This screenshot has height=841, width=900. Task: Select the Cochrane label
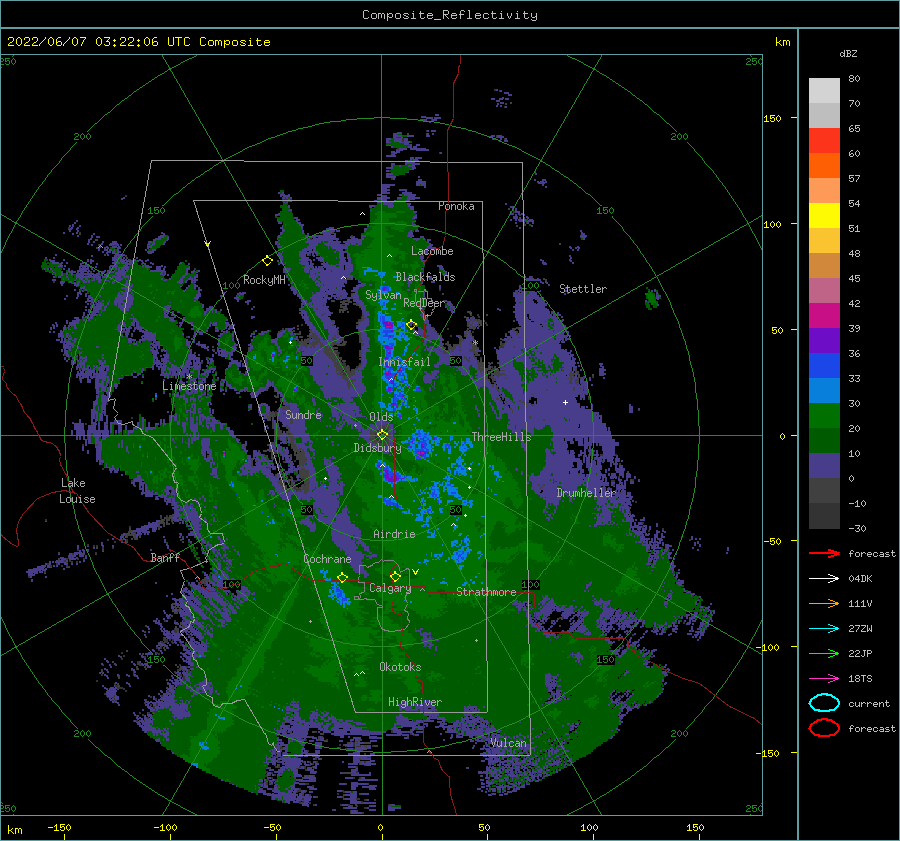(327, 559)
